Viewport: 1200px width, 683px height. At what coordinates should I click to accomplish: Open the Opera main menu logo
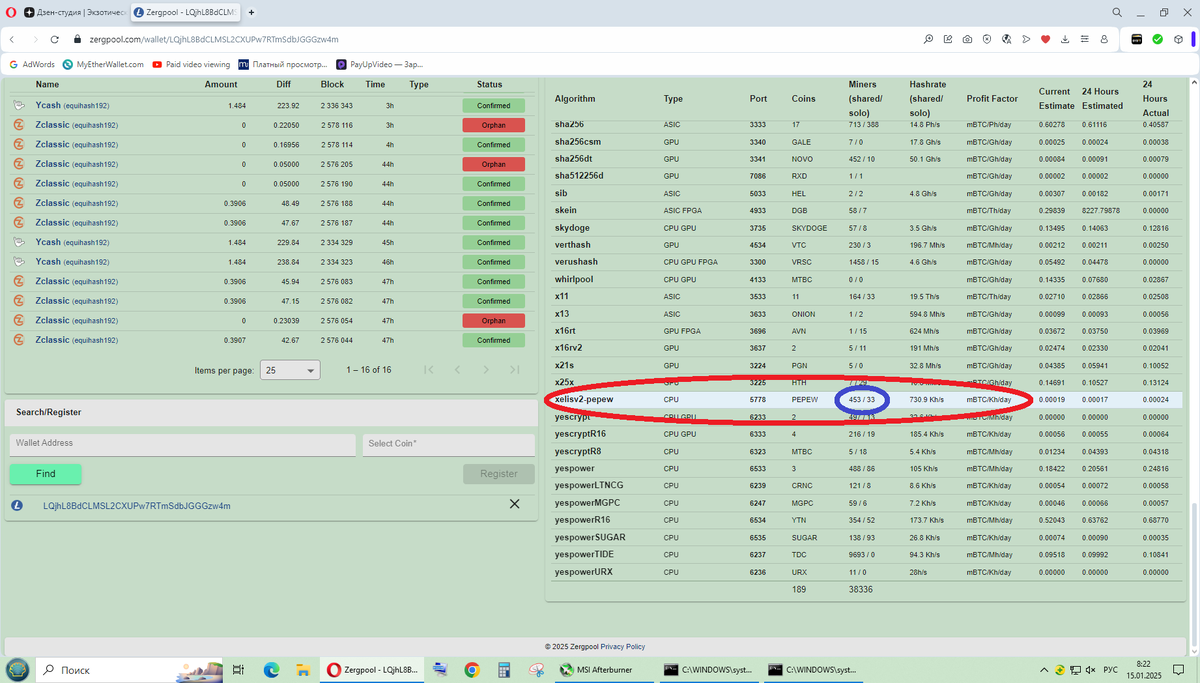coord(11,12)
